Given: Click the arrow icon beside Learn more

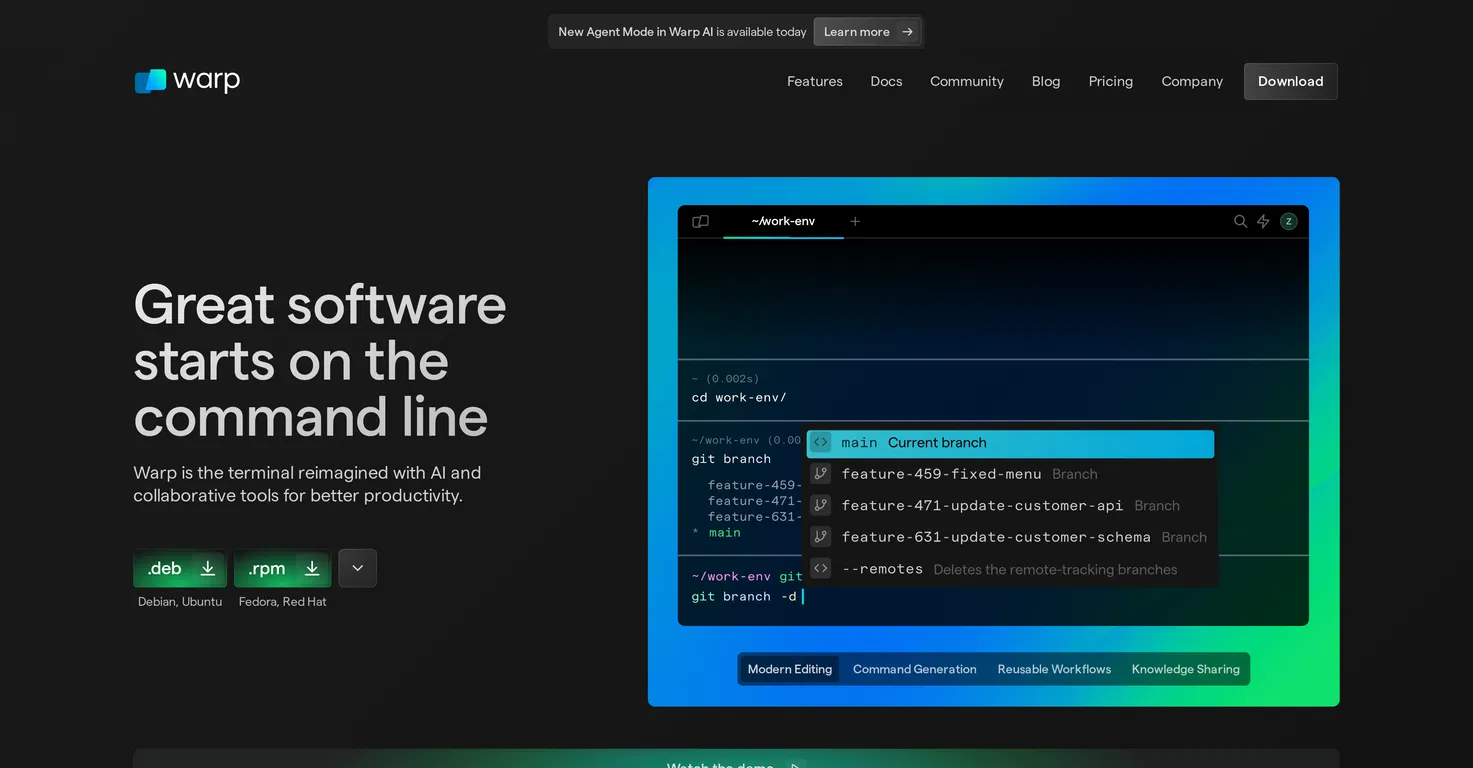Looking at the screenshot, I should click(x=907, y=32).
